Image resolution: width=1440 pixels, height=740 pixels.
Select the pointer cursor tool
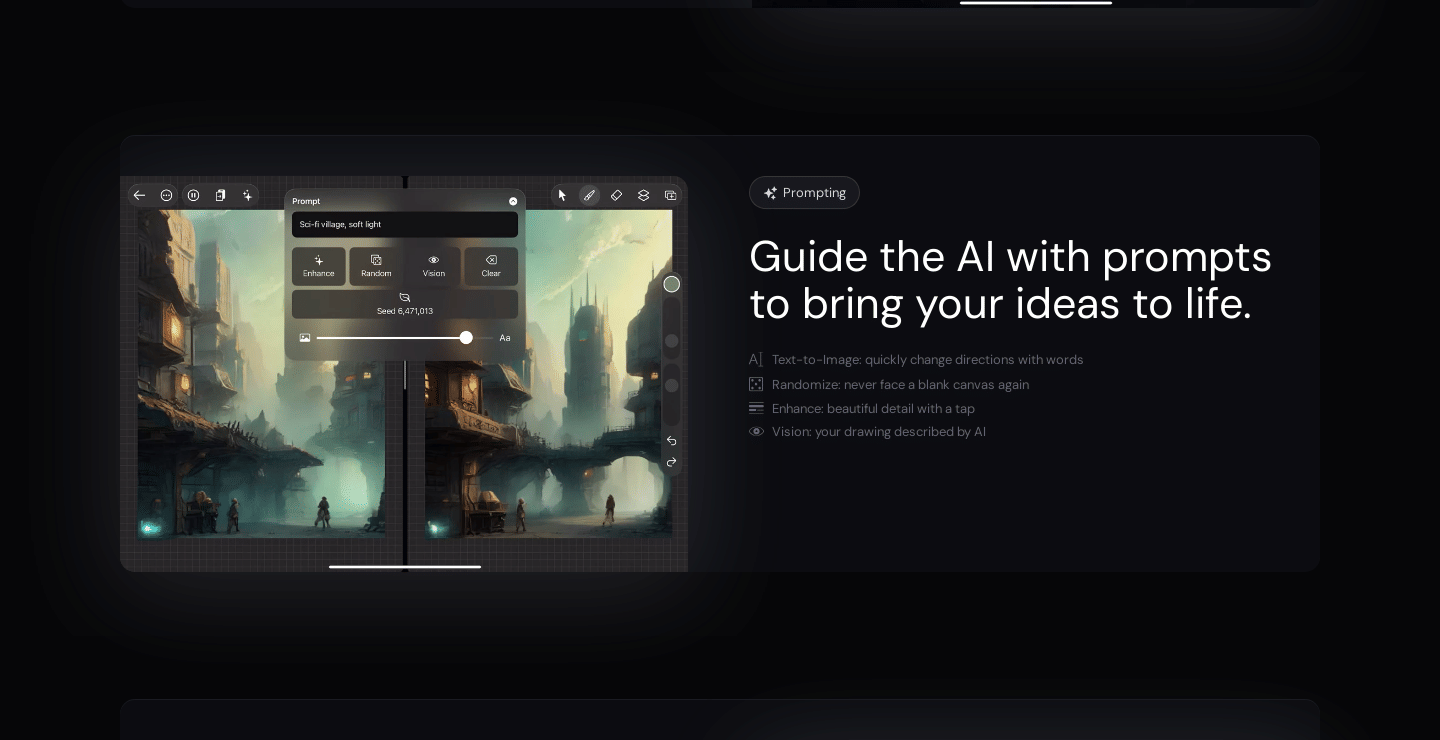(562, 195)
